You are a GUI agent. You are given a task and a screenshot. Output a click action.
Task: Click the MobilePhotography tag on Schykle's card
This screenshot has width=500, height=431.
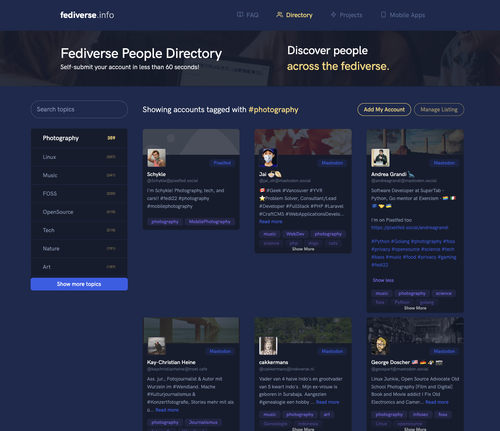point(210,222)
